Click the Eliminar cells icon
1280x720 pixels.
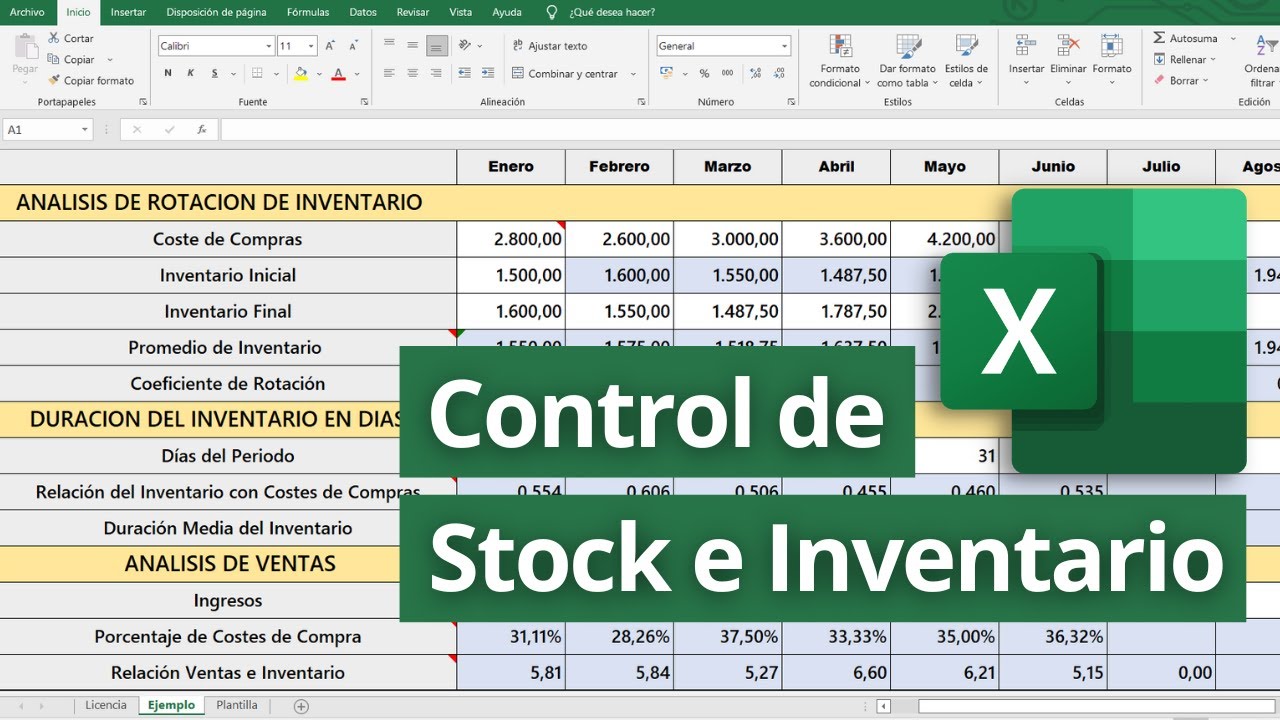[x=1068, y=46]
